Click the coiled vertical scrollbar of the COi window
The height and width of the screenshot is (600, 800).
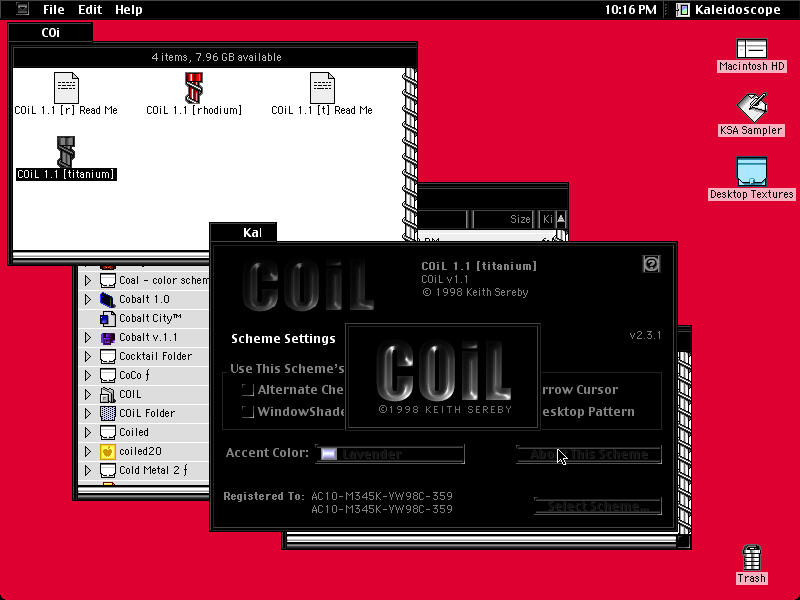pyautogui.click(x=410, y=155)
